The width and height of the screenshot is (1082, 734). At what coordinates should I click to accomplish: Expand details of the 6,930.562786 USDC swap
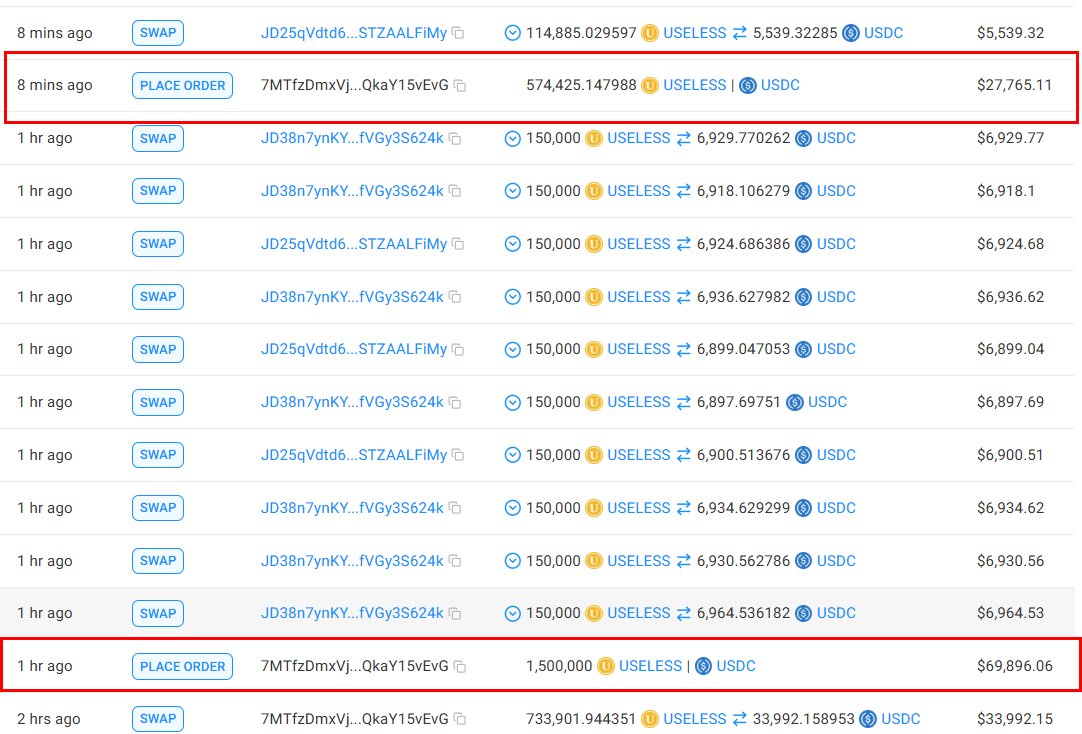[x=512, y=561]
